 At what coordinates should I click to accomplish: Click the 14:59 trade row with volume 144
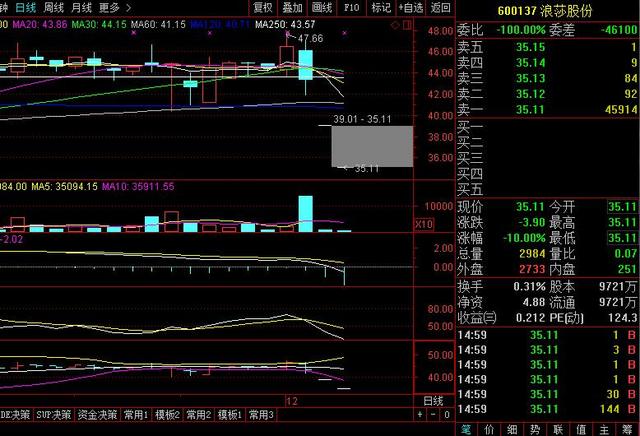point(547,409)
